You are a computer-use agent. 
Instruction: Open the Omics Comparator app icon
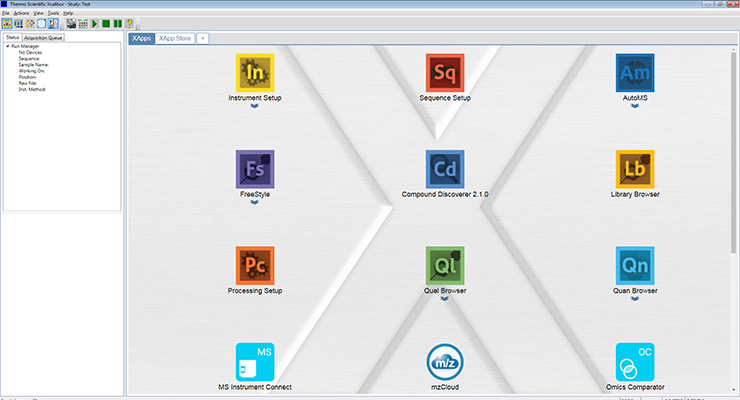[635, 362]
